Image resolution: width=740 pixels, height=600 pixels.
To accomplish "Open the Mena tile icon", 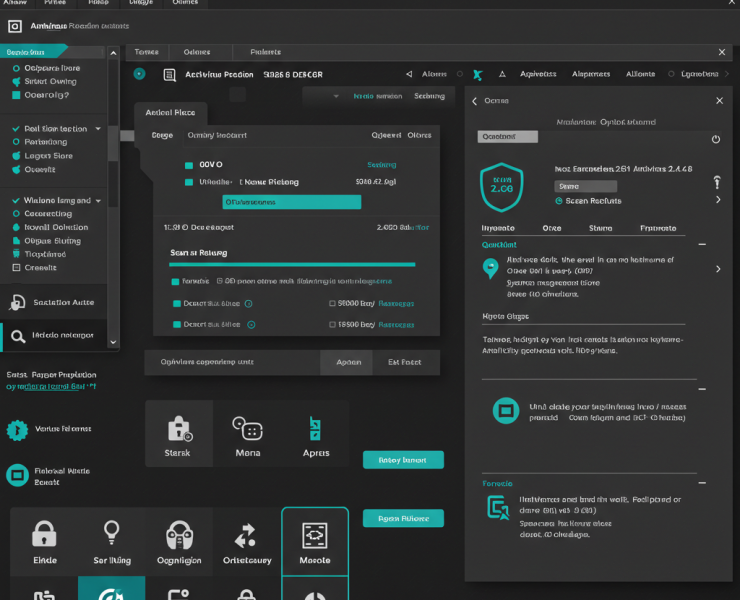I will point(247,428).
